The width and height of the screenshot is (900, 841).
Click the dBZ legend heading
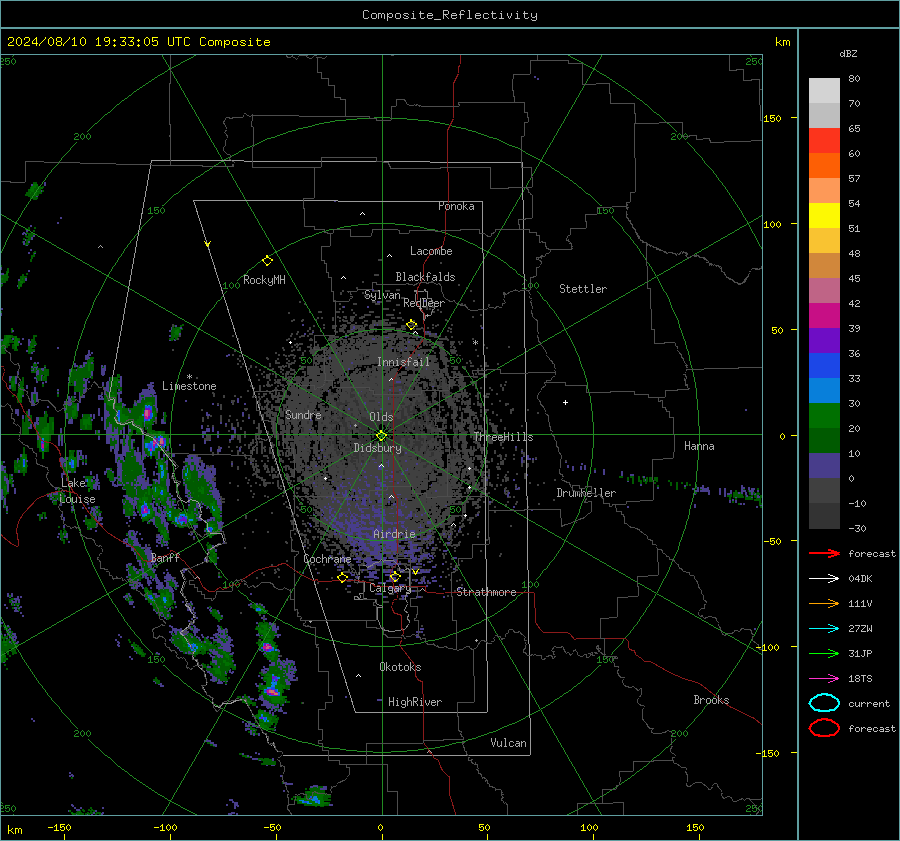848,53
